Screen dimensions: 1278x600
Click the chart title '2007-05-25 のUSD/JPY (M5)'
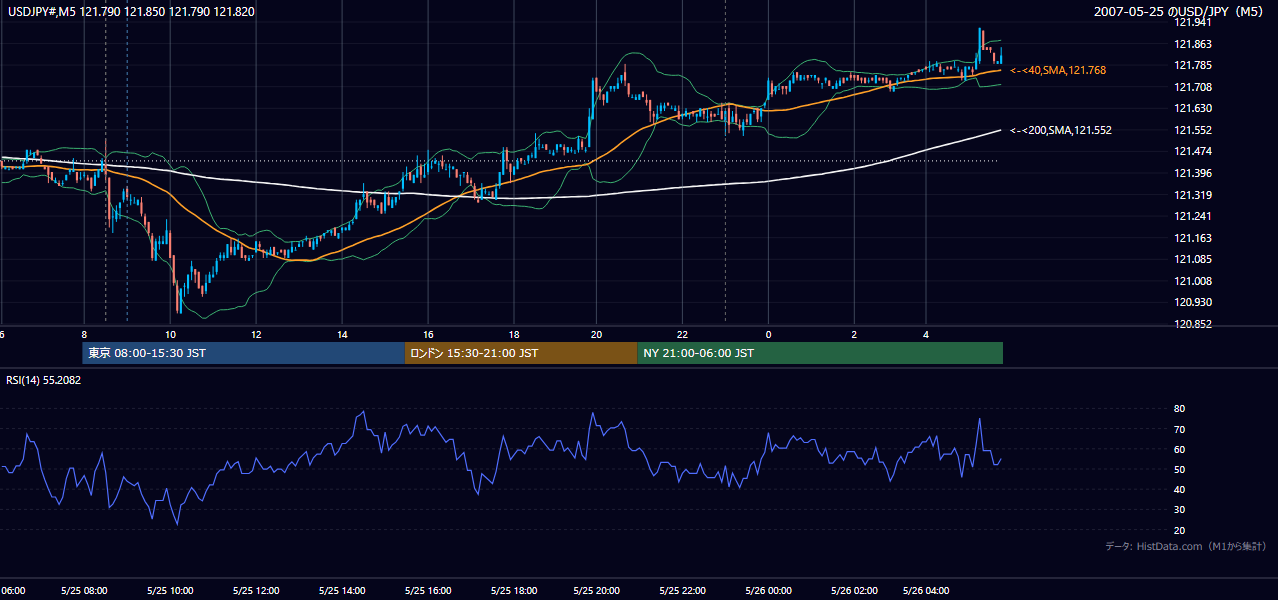coord(1180,11)
